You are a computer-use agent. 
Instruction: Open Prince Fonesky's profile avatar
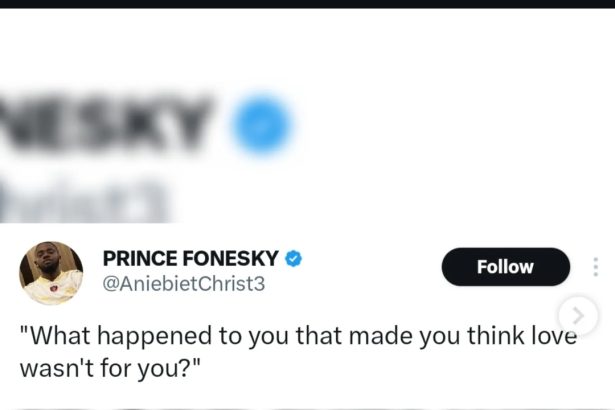[51, 271]
